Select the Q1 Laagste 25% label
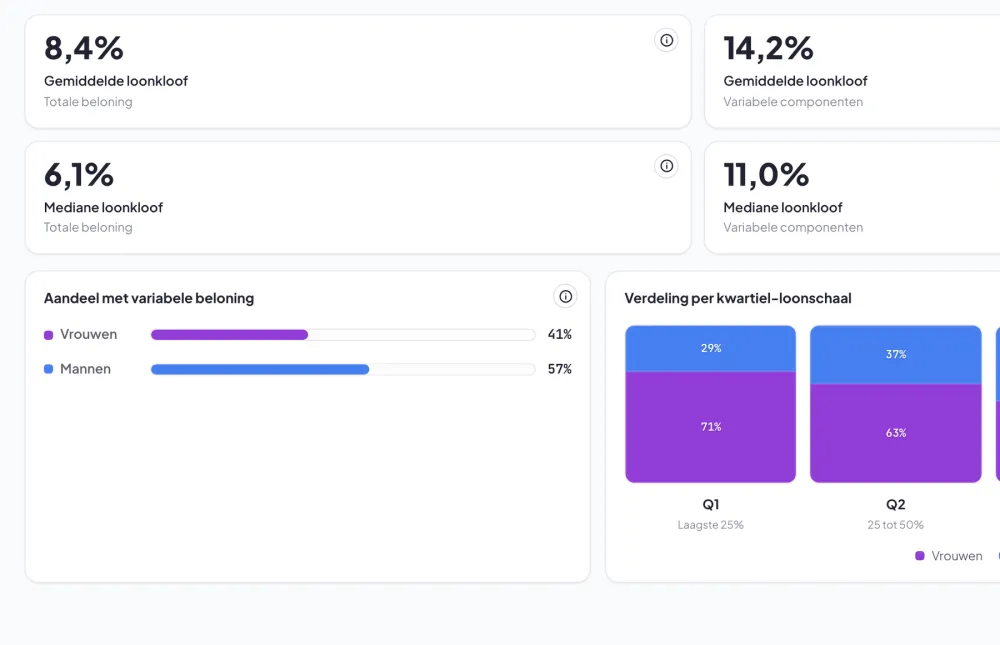Viewport: 1000px width, 645px height. pyautogui.click(x=710, y=514)
